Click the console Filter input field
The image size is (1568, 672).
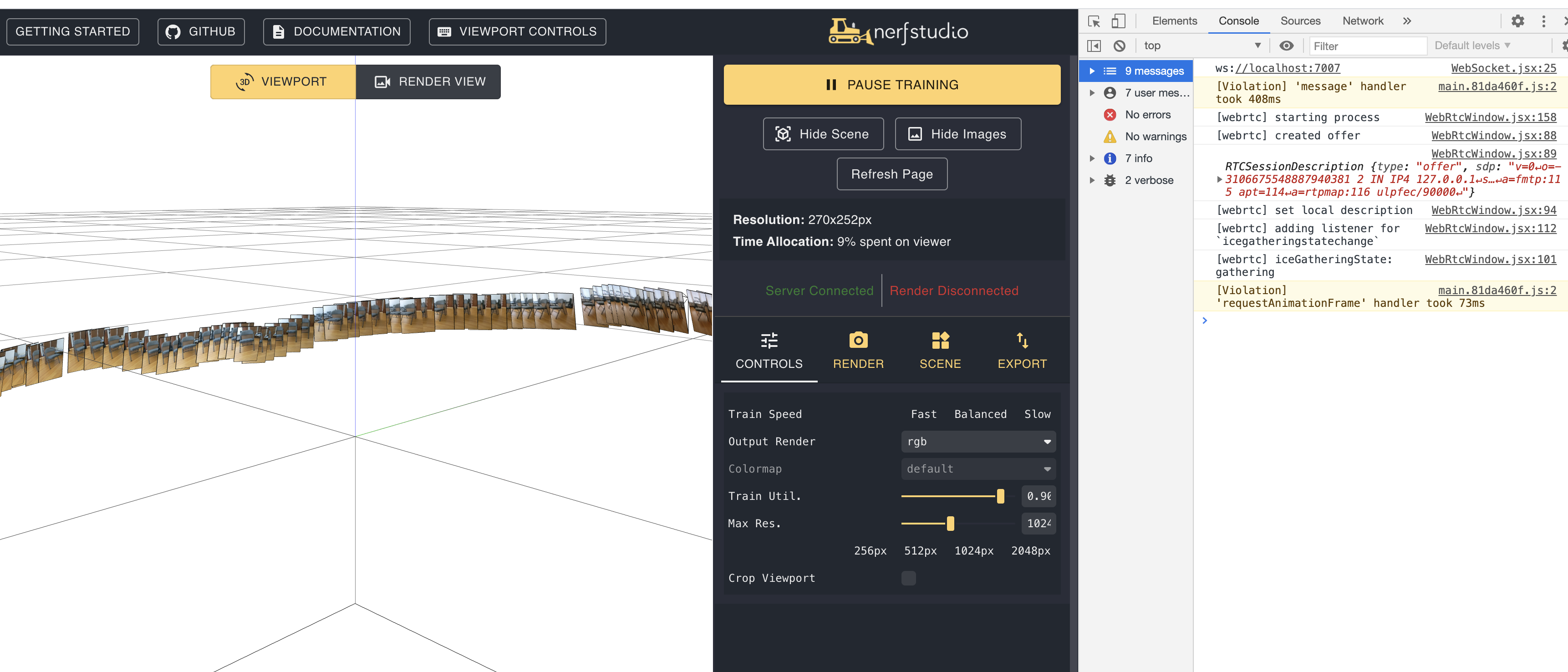(1367, 45)
